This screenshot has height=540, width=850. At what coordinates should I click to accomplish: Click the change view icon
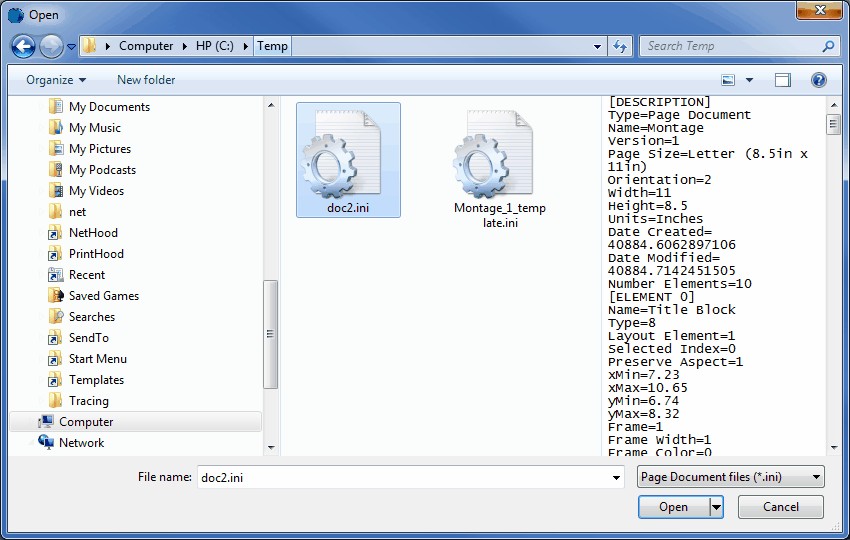tap(729, 80)
